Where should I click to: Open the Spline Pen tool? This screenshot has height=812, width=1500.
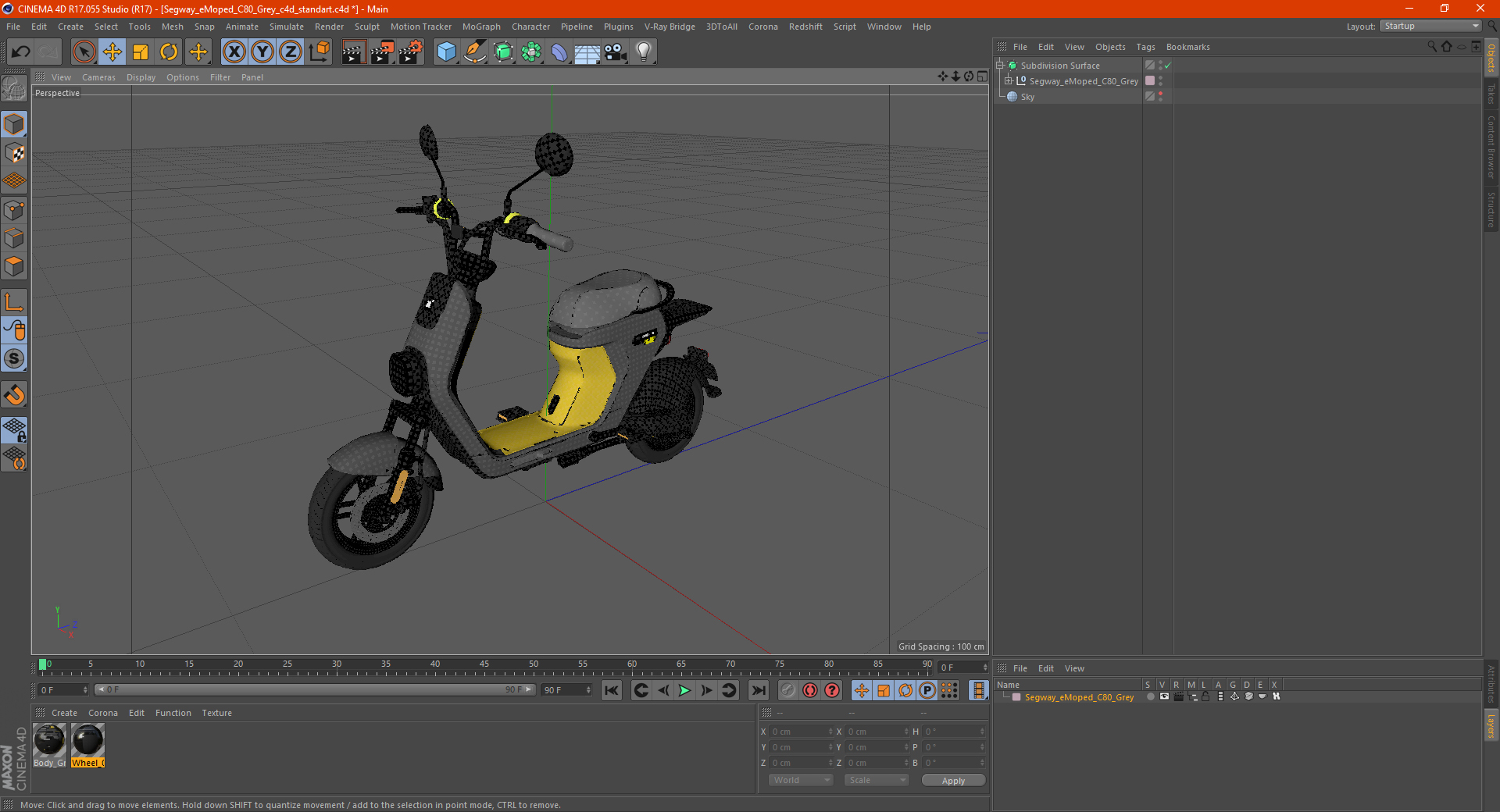tap(475, 52)
